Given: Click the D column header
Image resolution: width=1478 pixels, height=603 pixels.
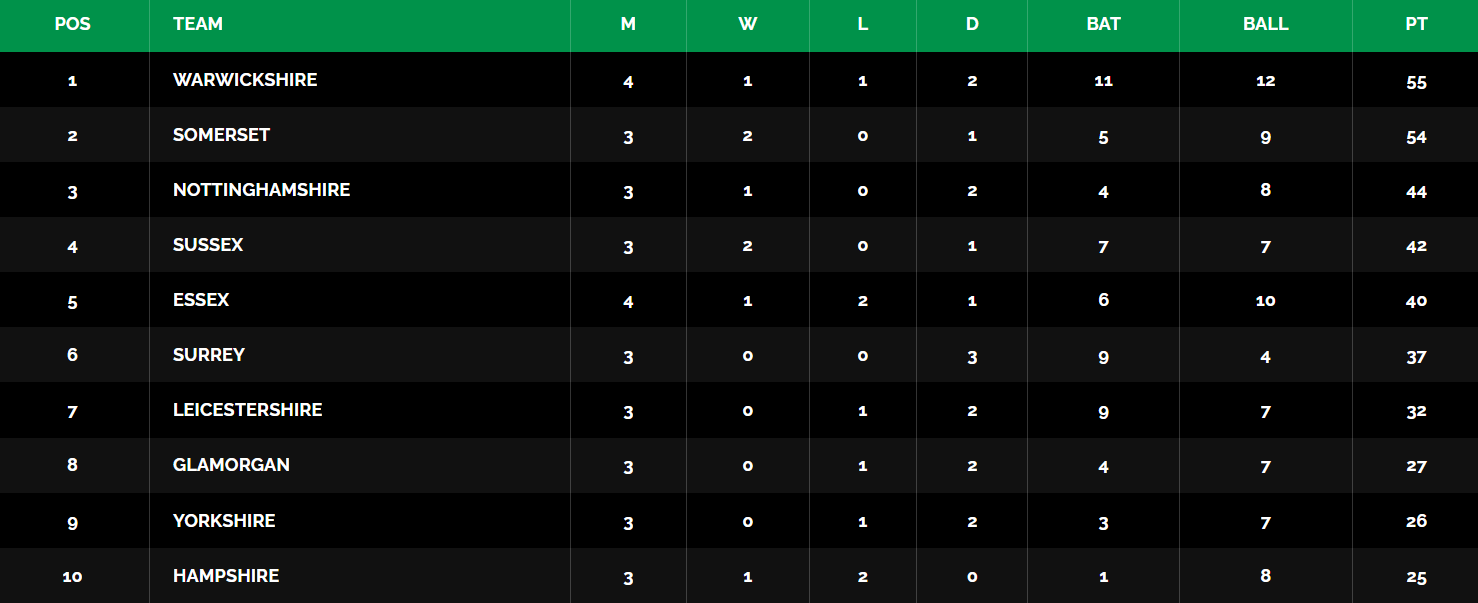Looking at the screenshot, I should pos(972,24).
